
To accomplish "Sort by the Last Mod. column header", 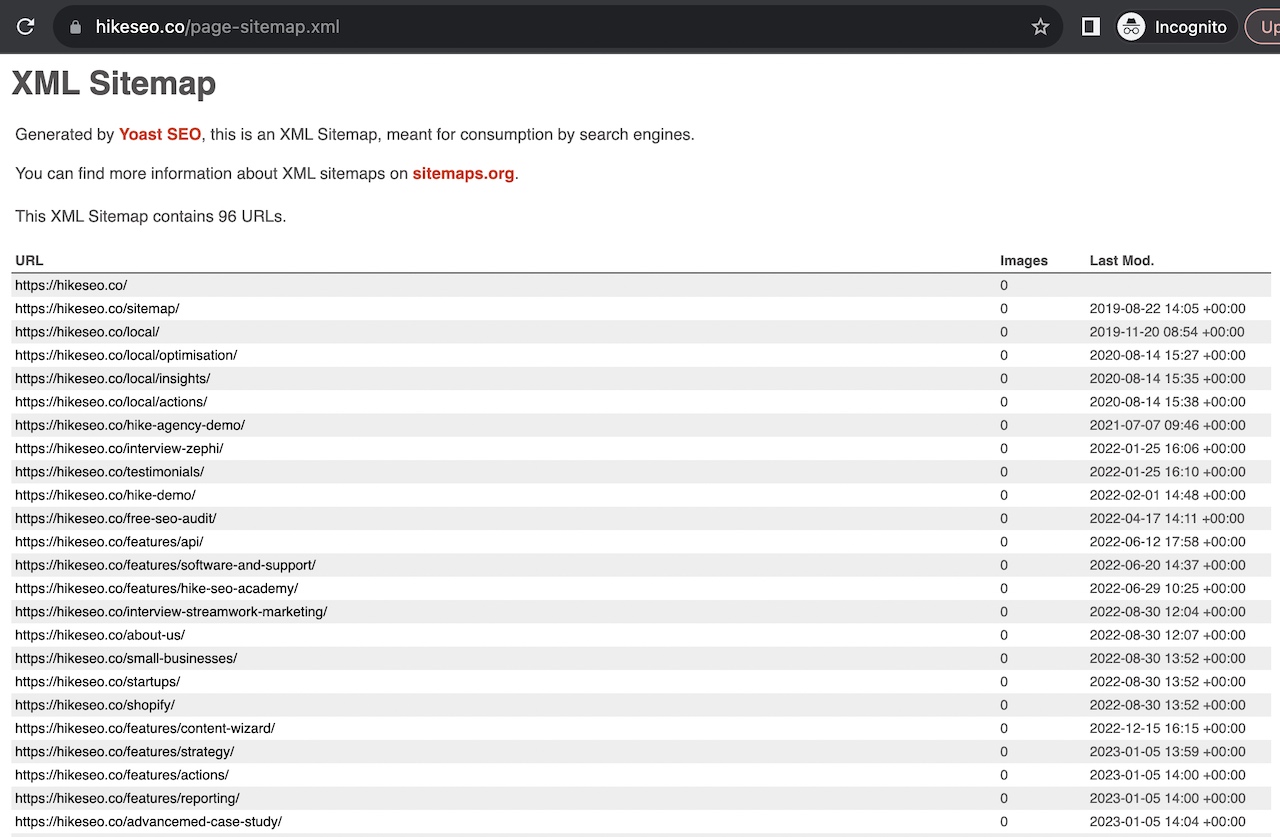I will pyautogui.click(x=1122, y=260).
